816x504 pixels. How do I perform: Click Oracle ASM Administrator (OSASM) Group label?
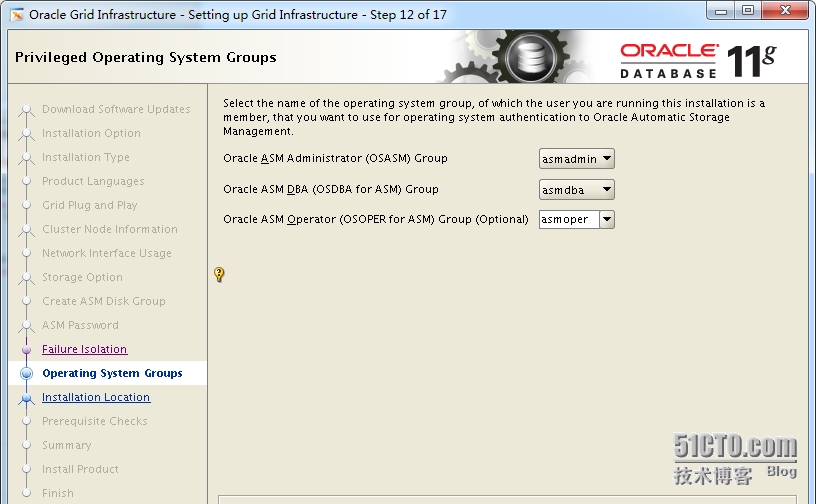point(335,158)
